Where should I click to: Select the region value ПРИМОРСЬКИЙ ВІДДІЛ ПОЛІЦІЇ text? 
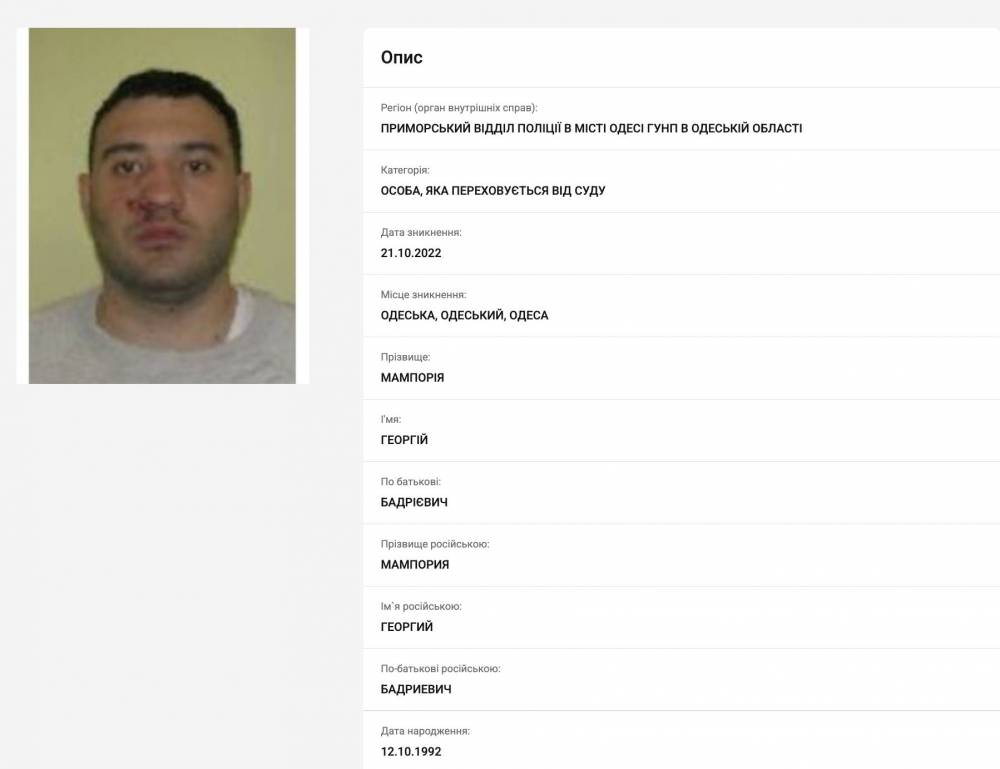click(x=591, y=128)
